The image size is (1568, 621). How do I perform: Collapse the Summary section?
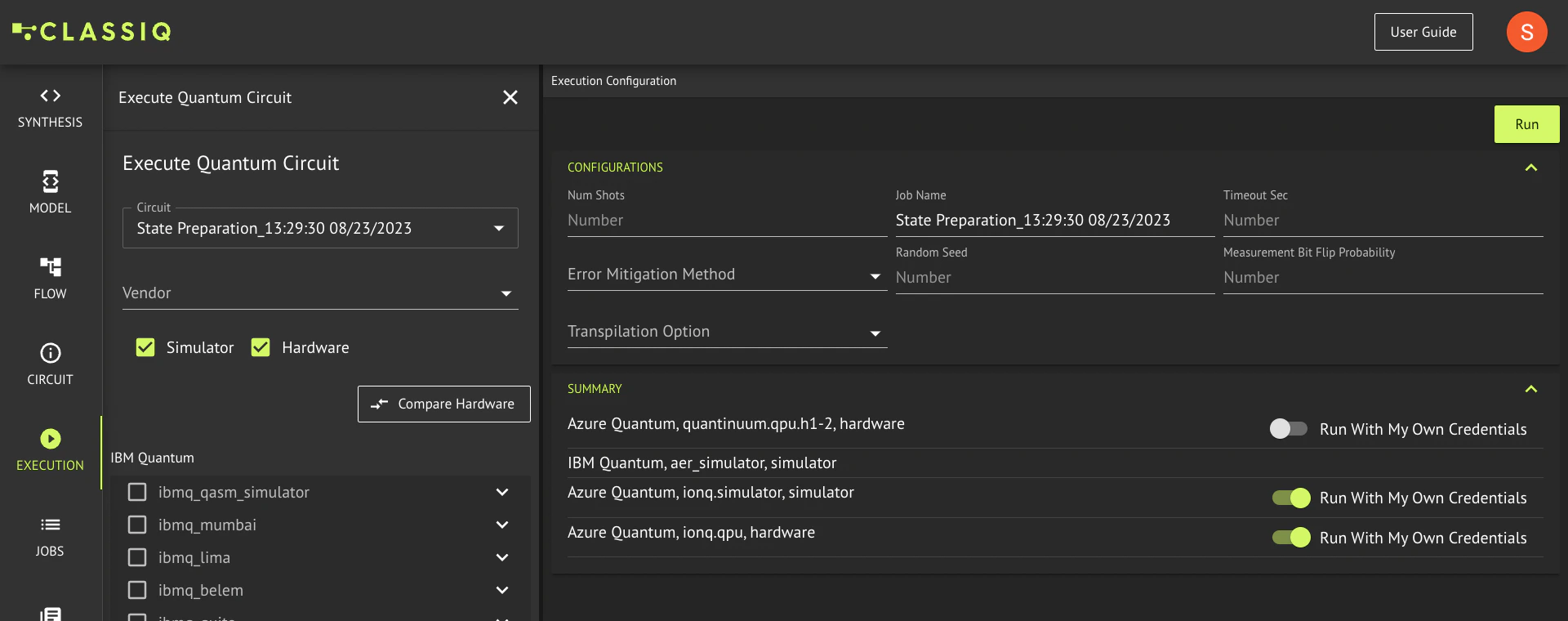click(x=1531, y=389)
